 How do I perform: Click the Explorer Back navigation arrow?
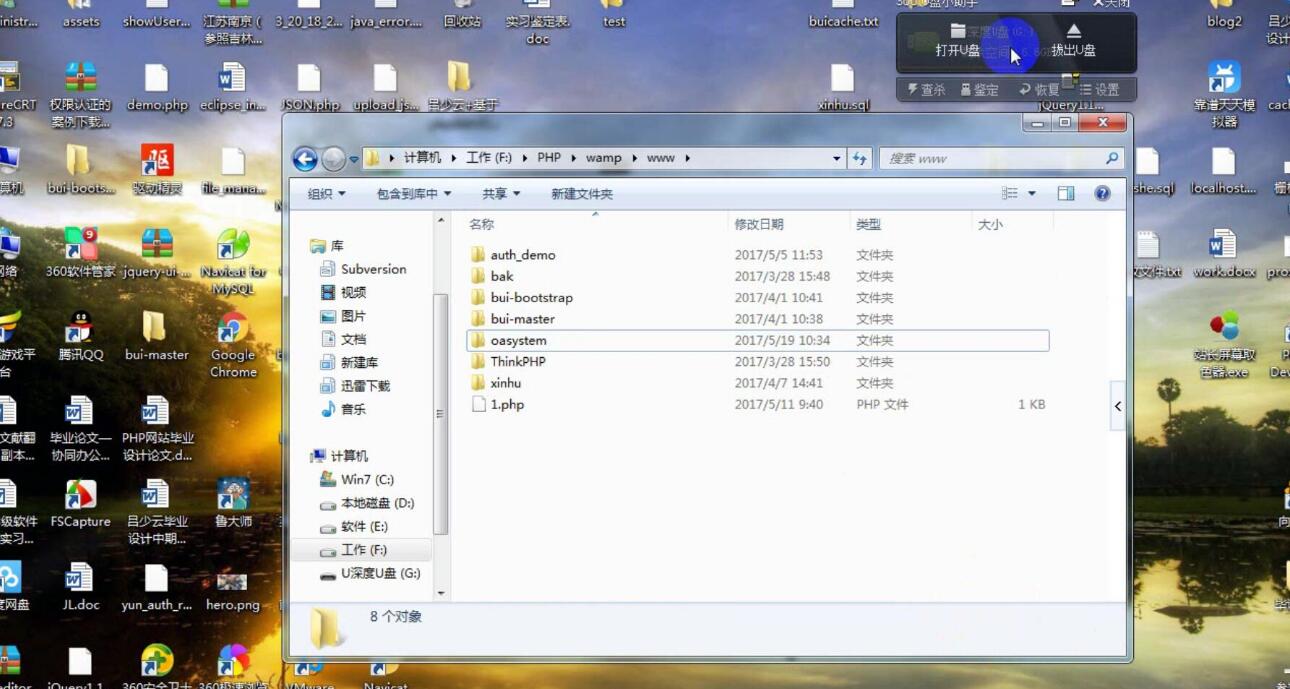pos(305,158)
